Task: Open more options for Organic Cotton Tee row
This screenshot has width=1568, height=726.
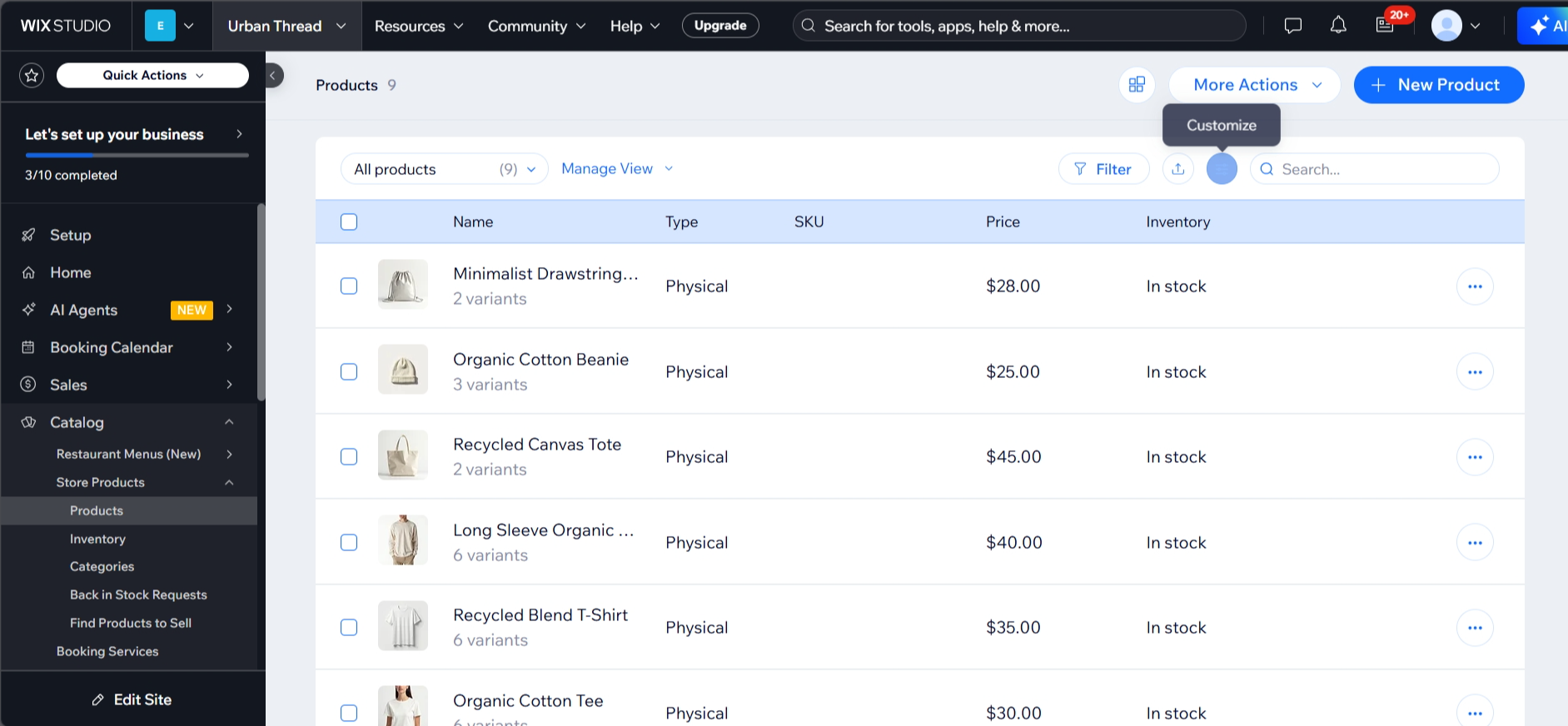Action: [1475, 713]
